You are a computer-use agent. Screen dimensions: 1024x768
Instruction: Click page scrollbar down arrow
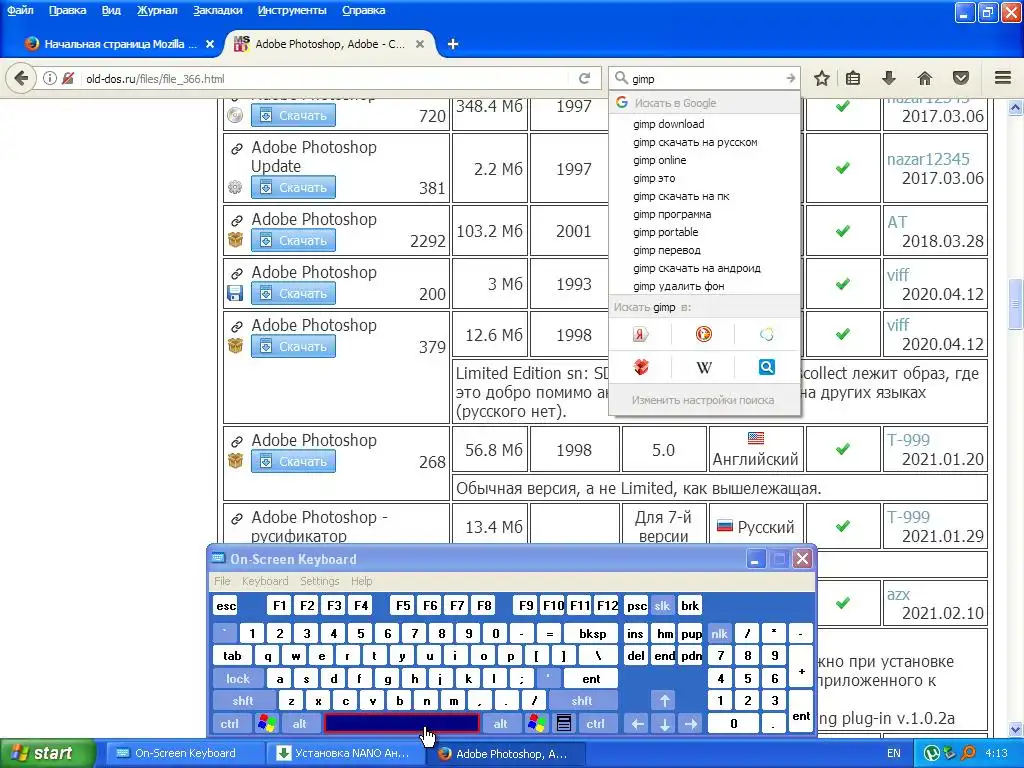point(1016,729)
